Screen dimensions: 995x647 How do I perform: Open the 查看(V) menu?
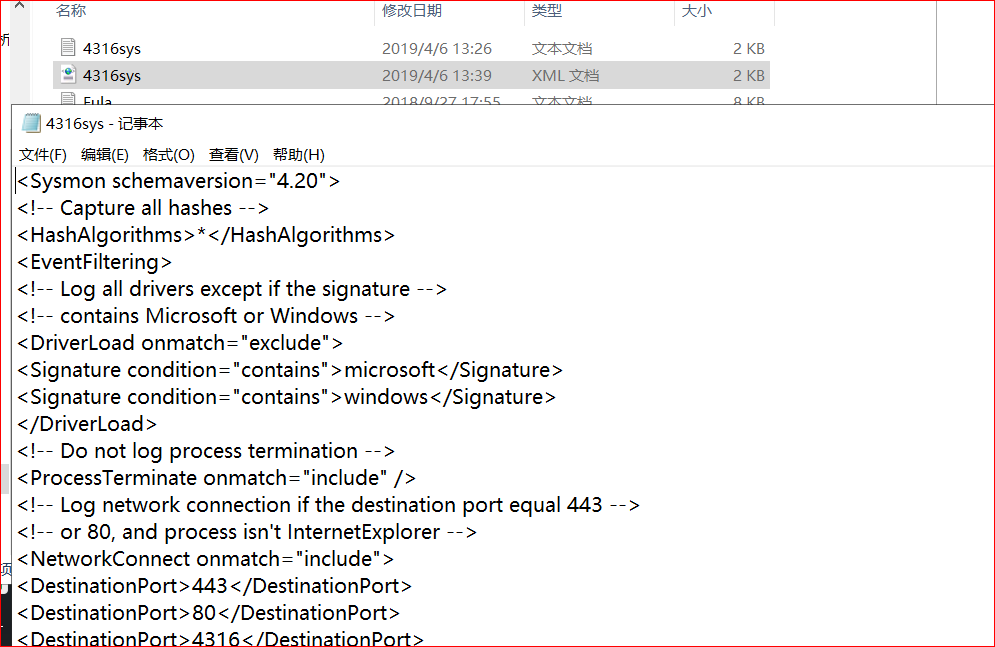pyautogui.click(x=234, y=155)
